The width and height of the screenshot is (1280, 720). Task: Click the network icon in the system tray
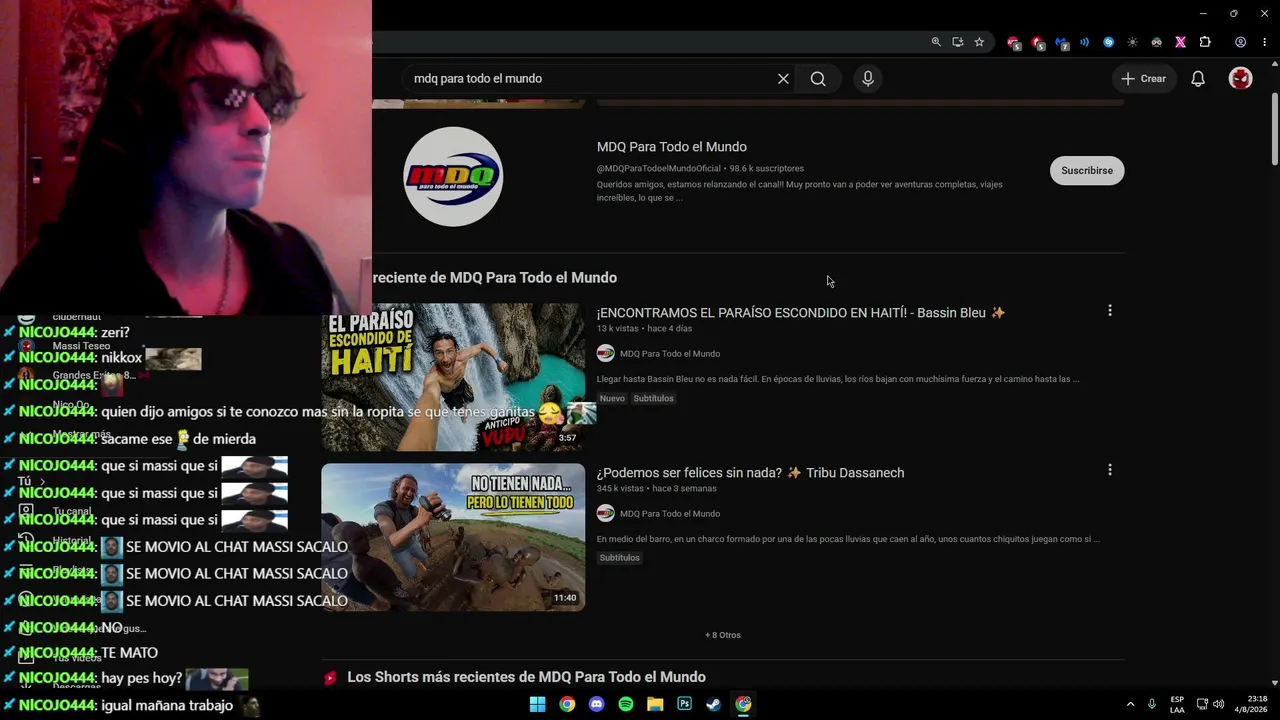(x=1202, y=704)
